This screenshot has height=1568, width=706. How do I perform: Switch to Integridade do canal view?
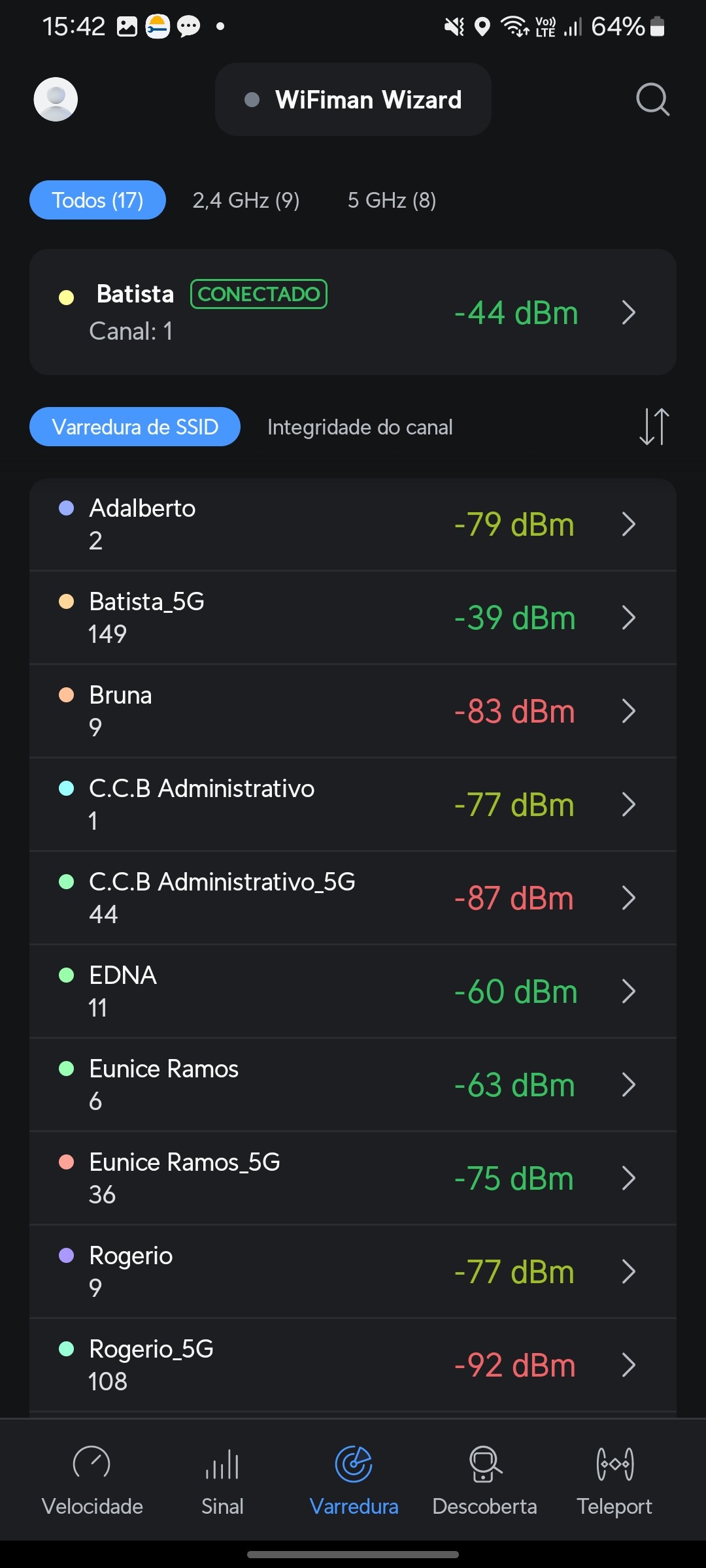pyautogui.click(x=360, y=427)
